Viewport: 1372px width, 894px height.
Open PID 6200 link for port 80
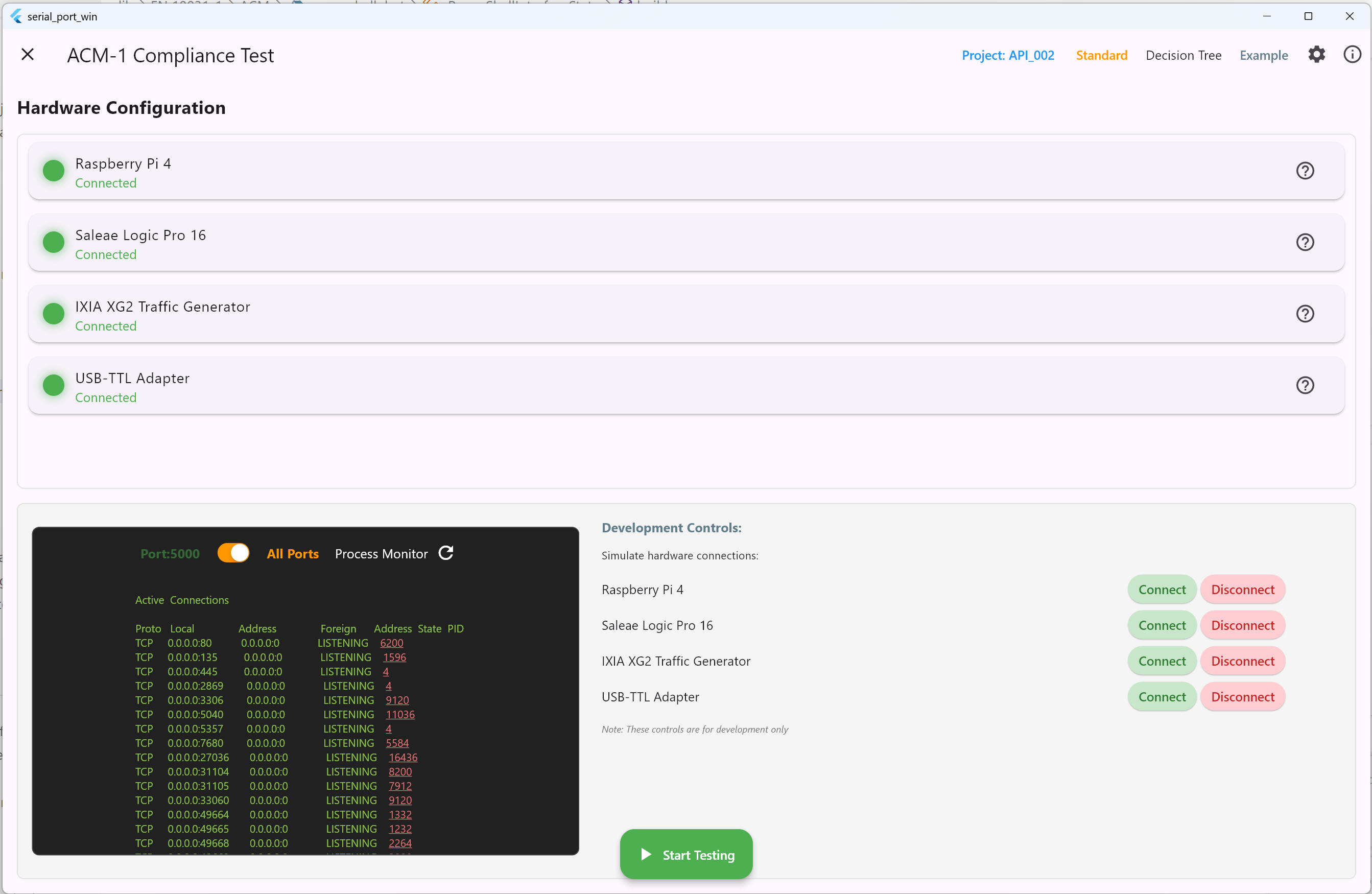coord(391,643)
